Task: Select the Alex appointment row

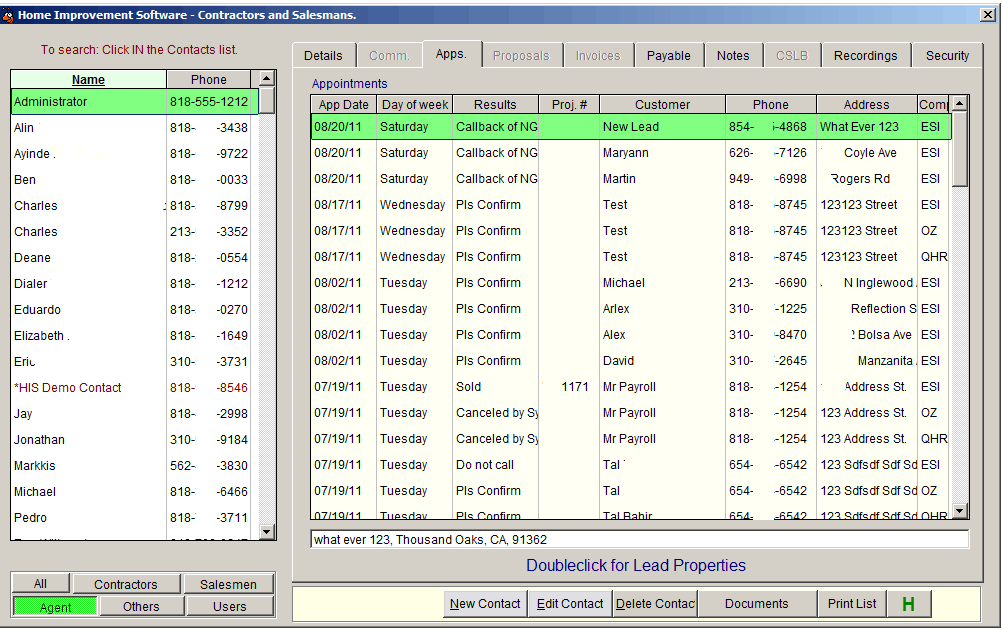Action: click(631, 335)
